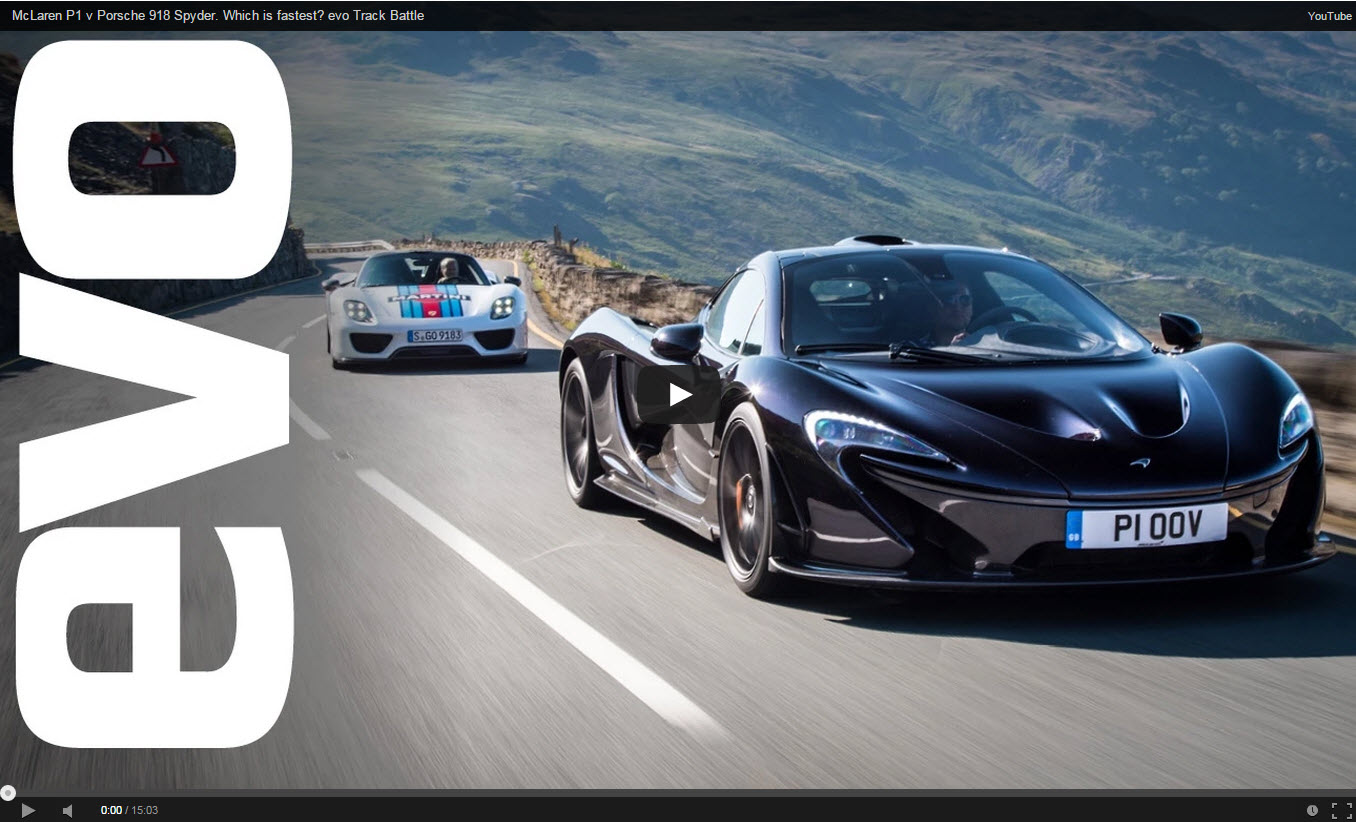Click the 0:00 / 15:03 time display
1356x822 pixels.
[129, 810]
